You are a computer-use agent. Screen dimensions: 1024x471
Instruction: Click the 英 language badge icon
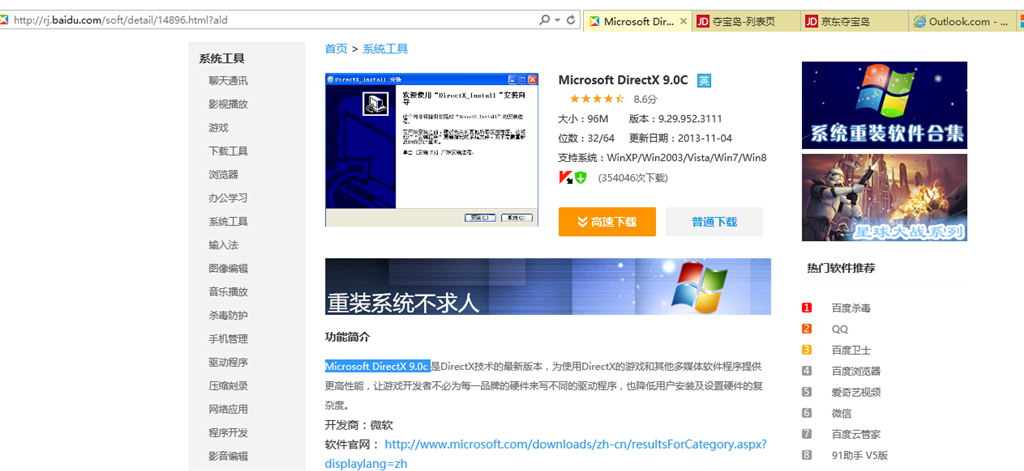click(704, 81)
